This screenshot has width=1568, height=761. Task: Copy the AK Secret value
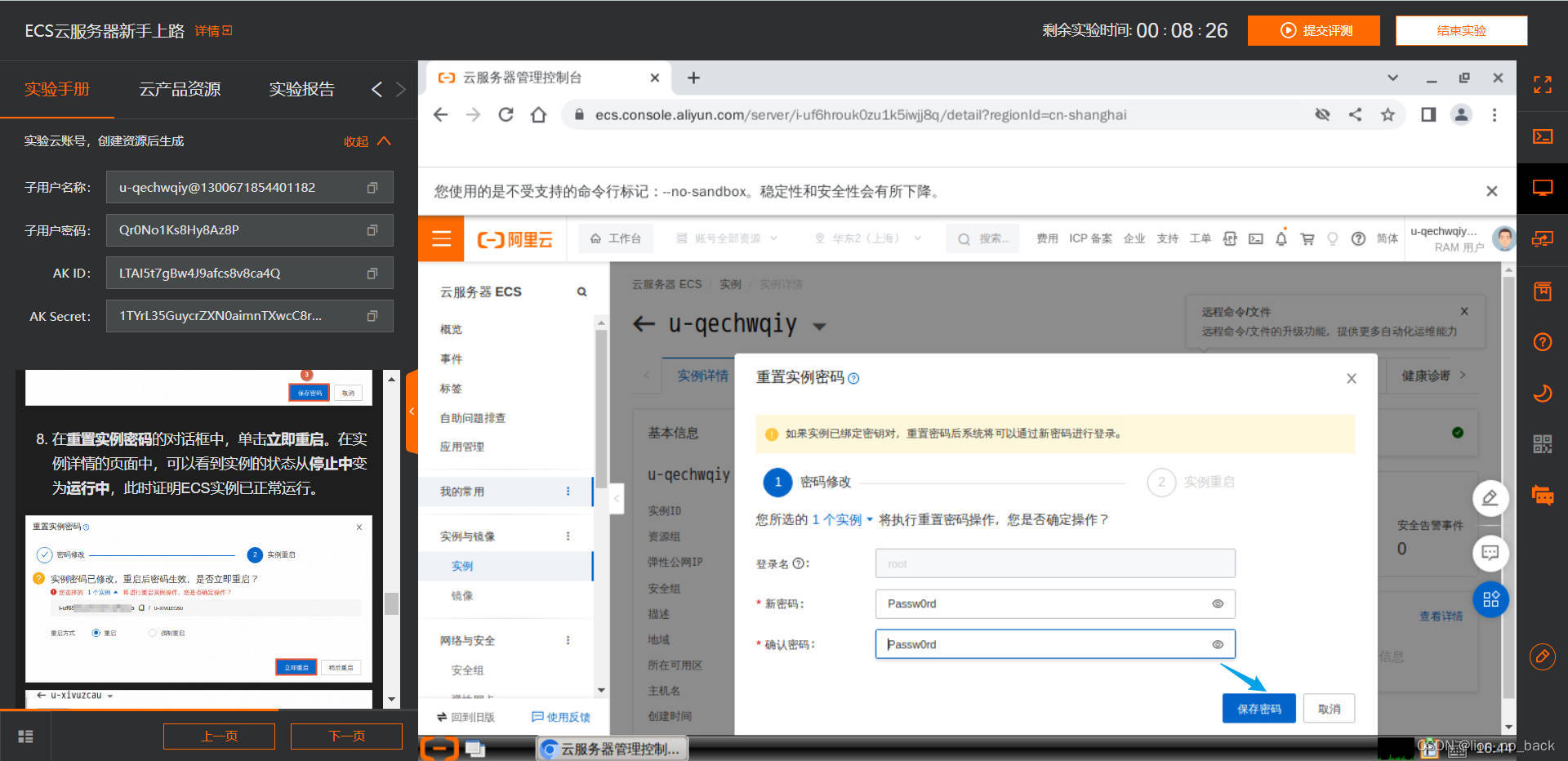click(372, 316)
